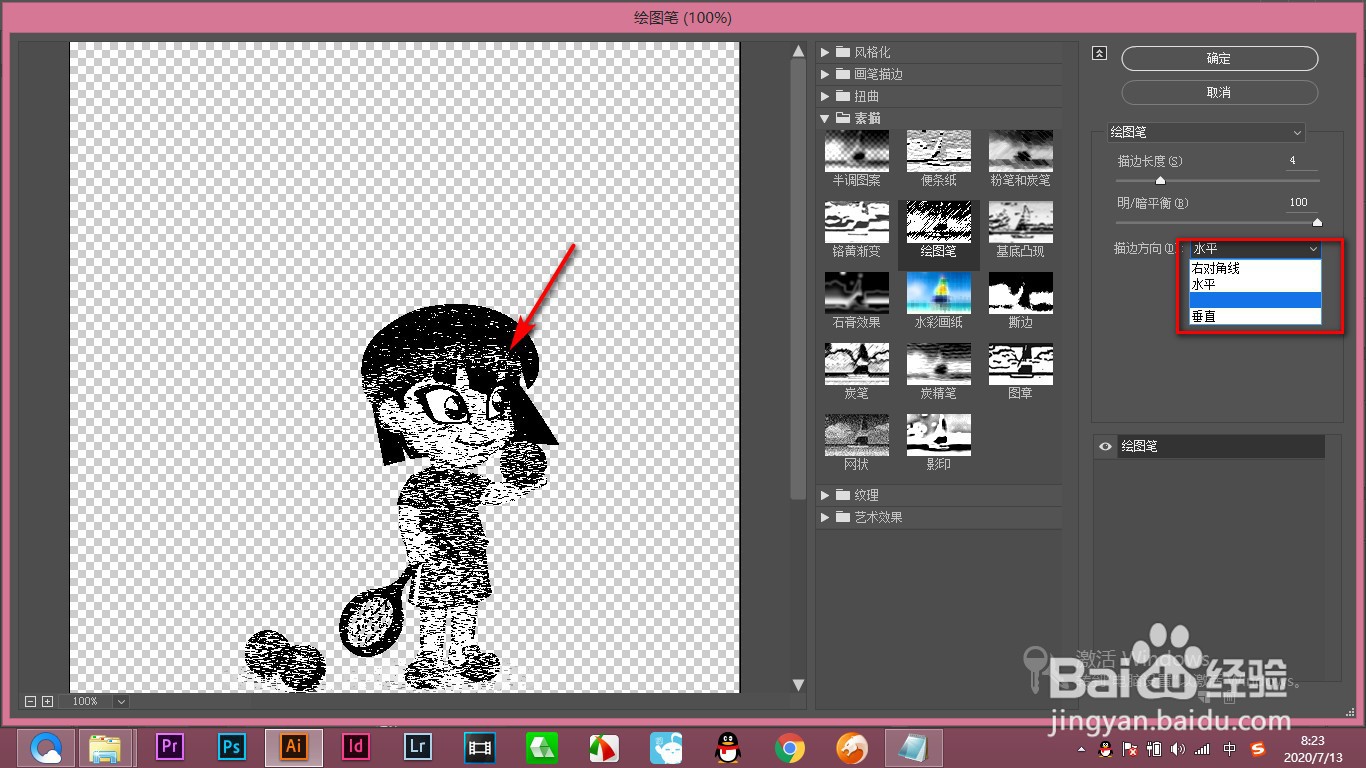Screen dimensions: 1366x768
Task: Open the 描边方向 direction combo box
Action: point(1255,249)
